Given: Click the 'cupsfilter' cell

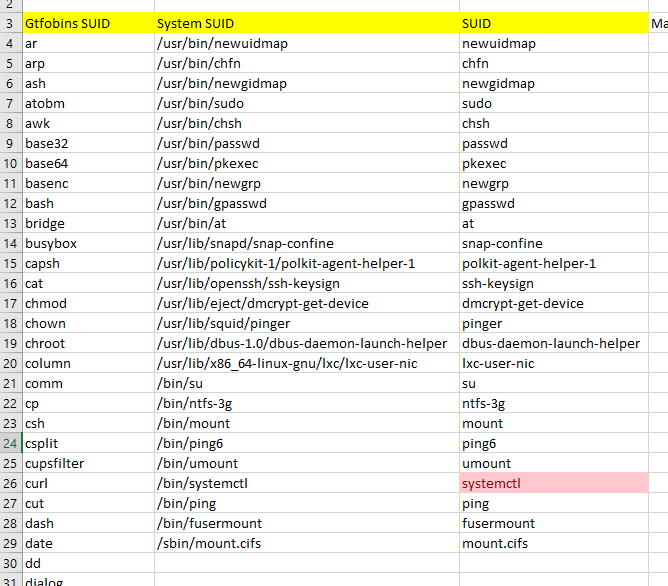Looking at the screenshot, I should click(x=88, y=463).
